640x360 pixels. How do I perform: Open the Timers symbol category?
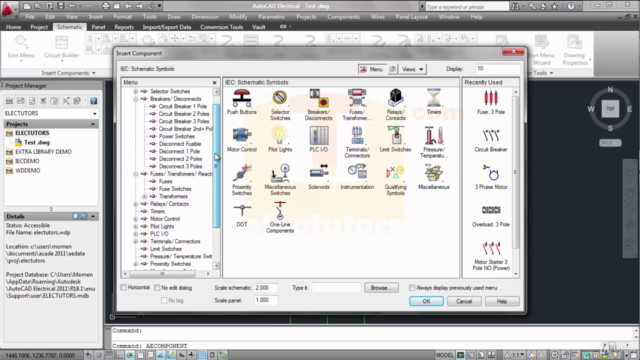433,102
